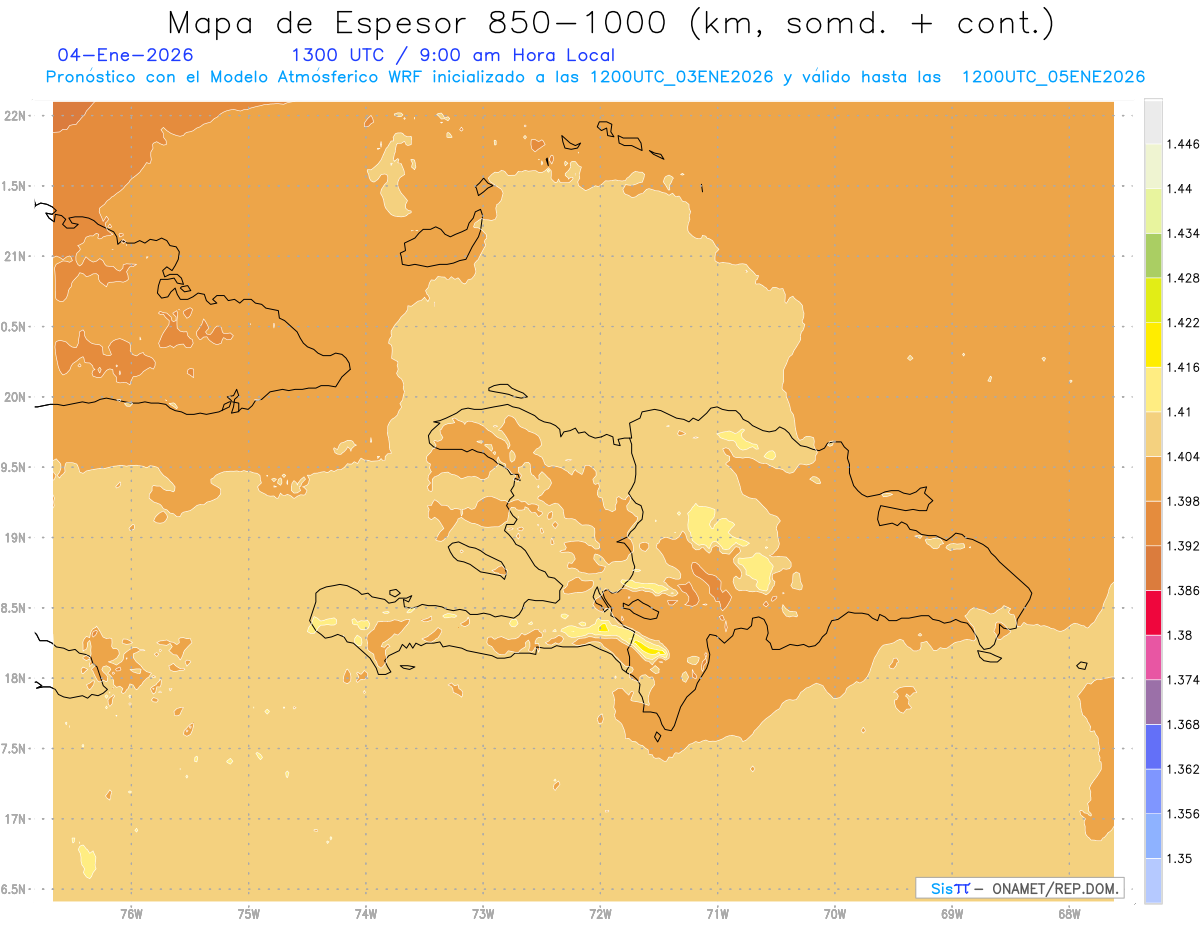Click the legend value "1.374"

tap(1182, 680)
